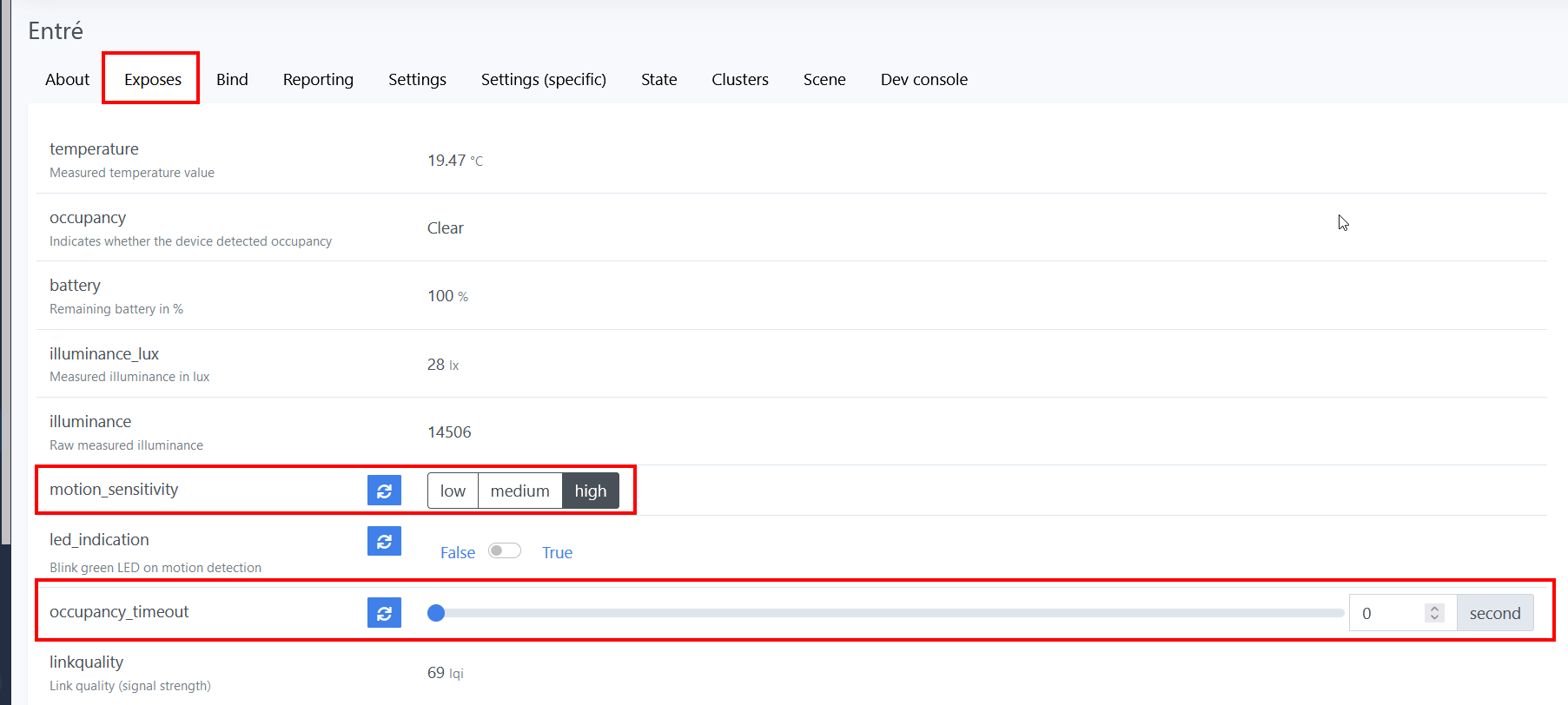Toggle the led_indication switch
The image size is (1568, 705).
coord(505,550)
